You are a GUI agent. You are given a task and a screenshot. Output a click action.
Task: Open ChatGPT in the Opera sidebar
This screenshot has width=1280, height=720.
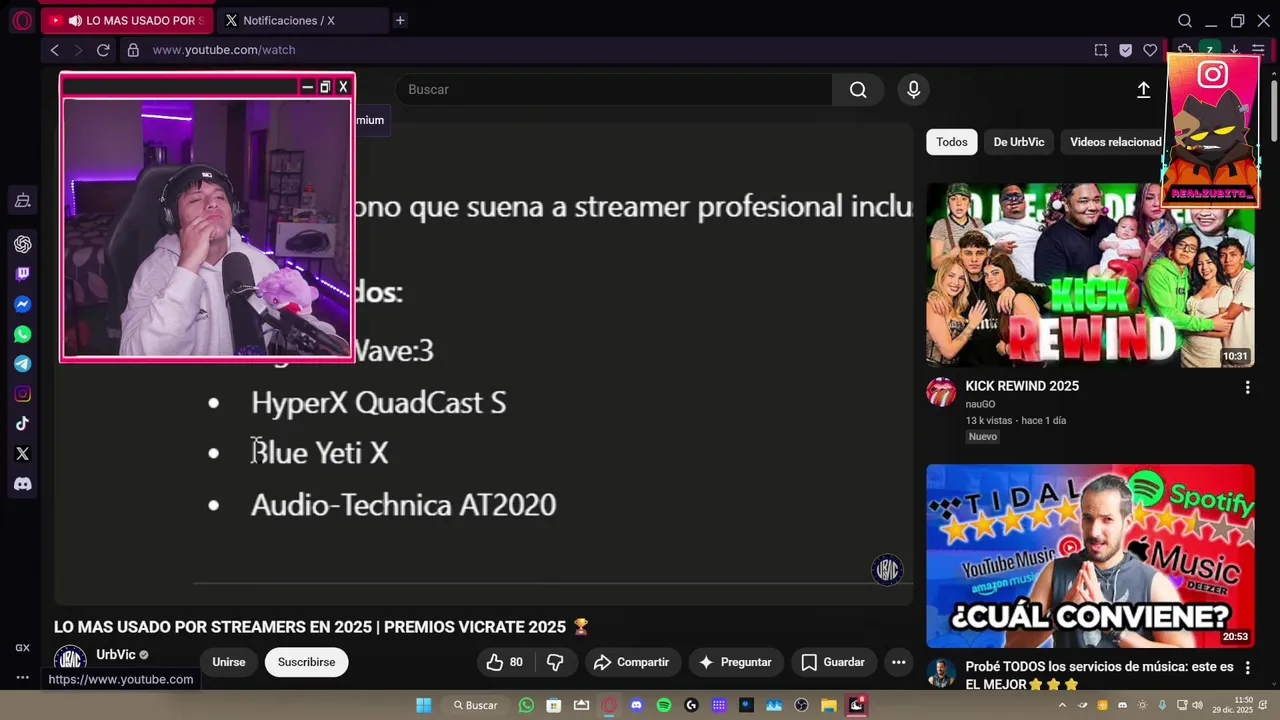click(x=22, y=244)
